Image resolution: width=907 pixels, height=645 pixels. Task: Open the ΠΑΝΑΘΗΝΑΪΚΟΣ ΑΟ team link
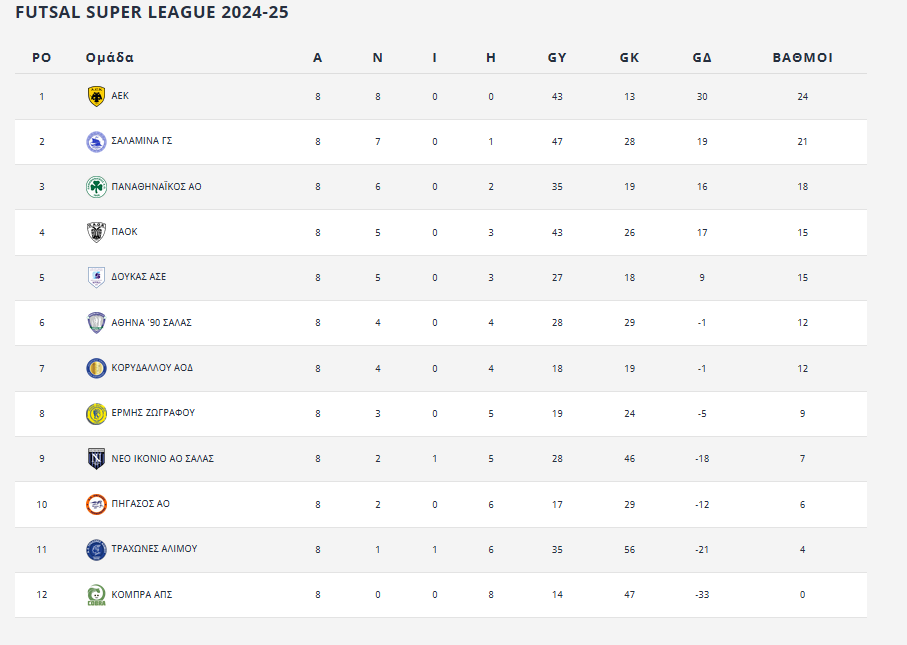pos(156,187)
